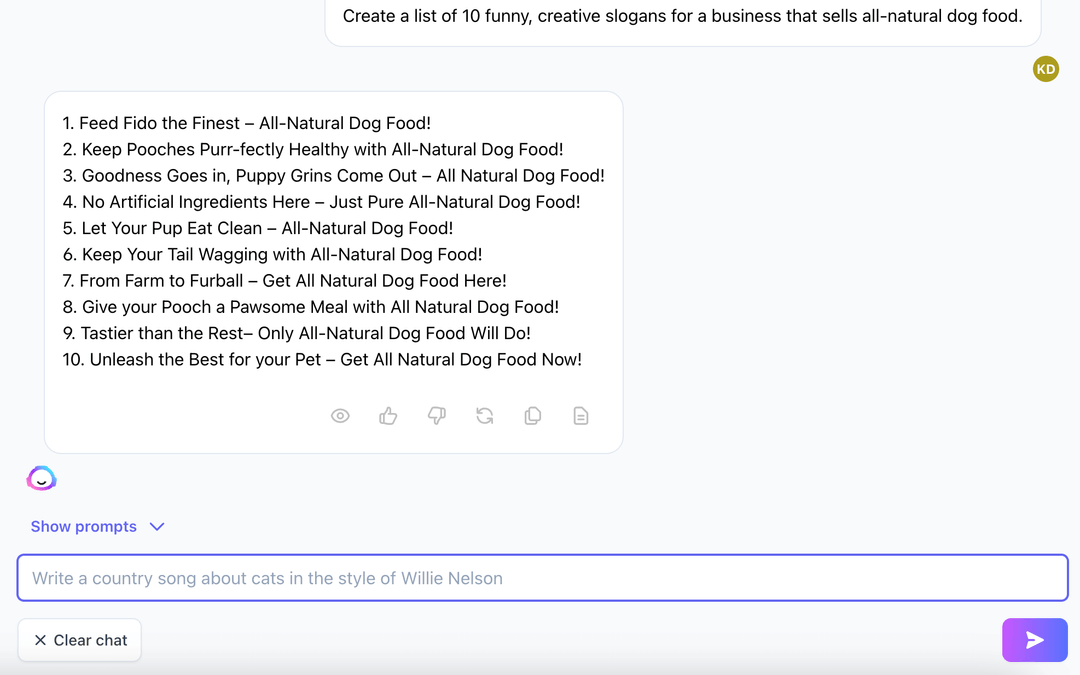Dislike the response with thumbs down
Image resolution: width=1080 pixels, height=675 pixels.
436,415
